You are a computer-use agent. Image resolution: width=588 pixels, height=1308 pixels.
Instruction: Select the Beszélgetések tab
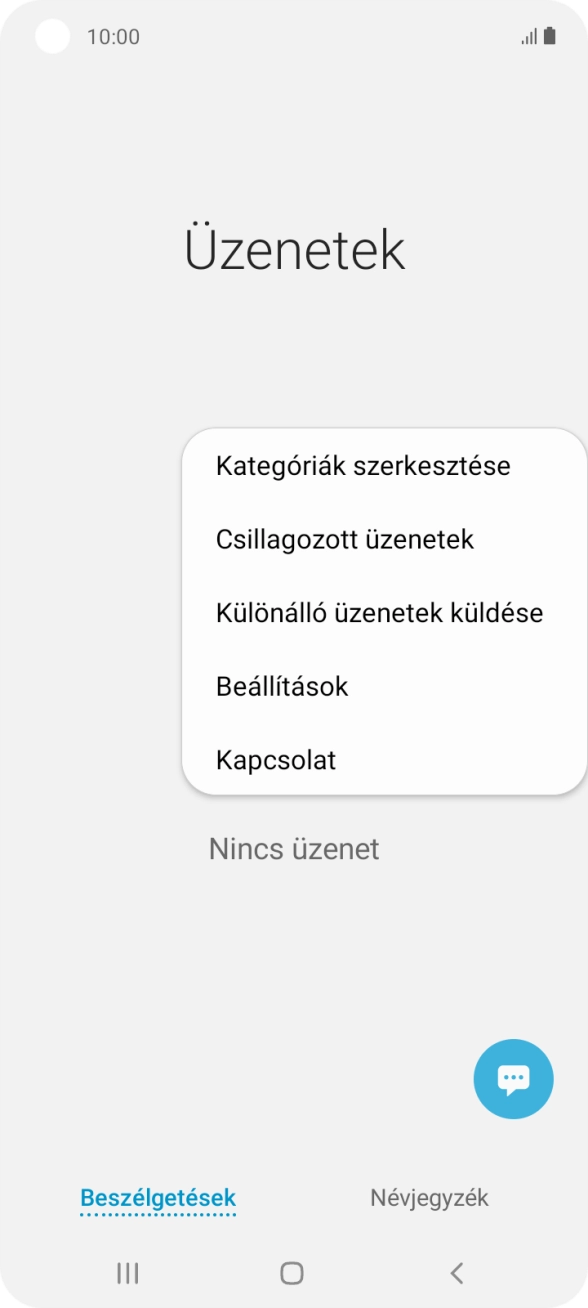[x=157, y=1197]
